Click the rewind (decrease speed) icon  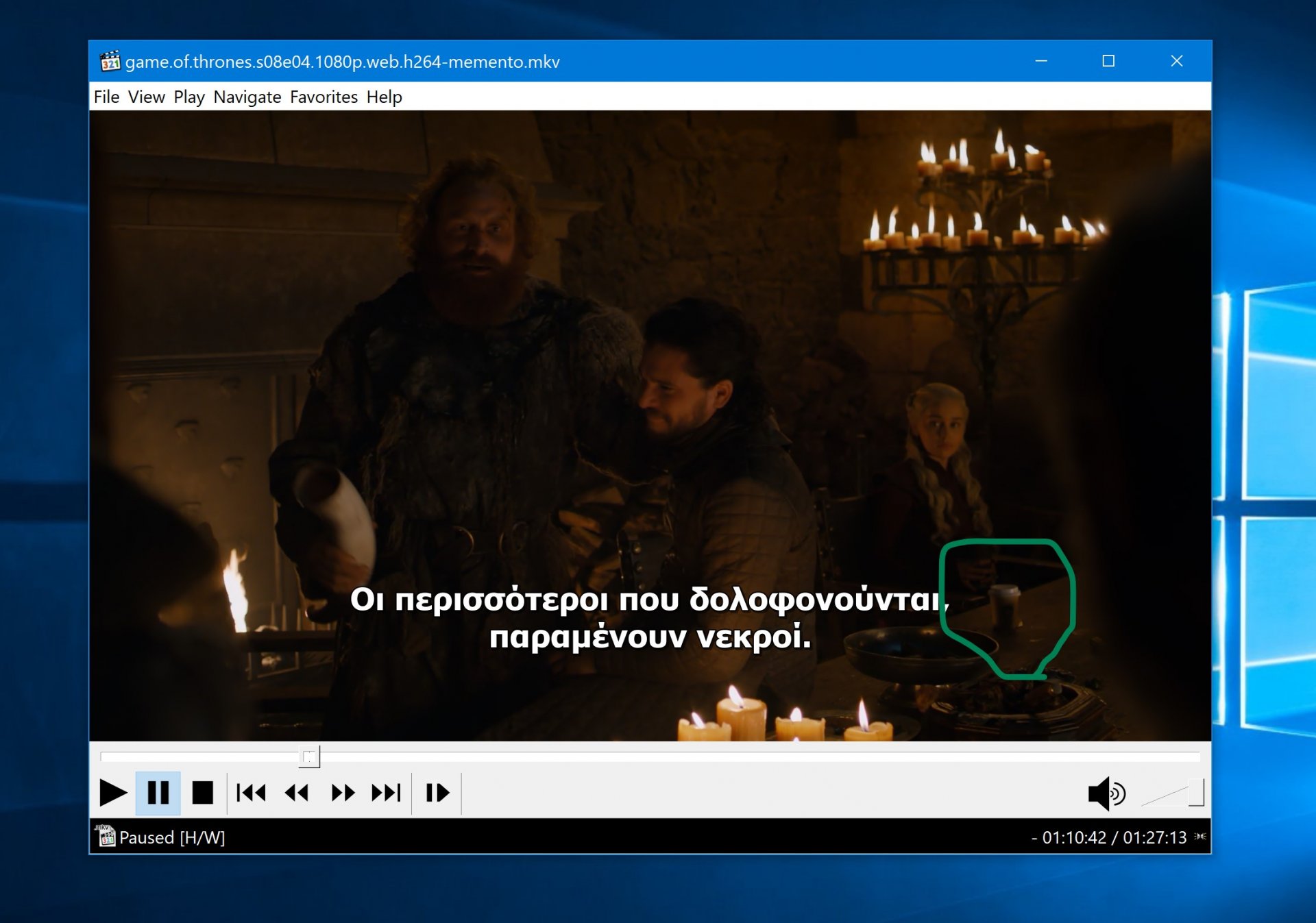297,793
